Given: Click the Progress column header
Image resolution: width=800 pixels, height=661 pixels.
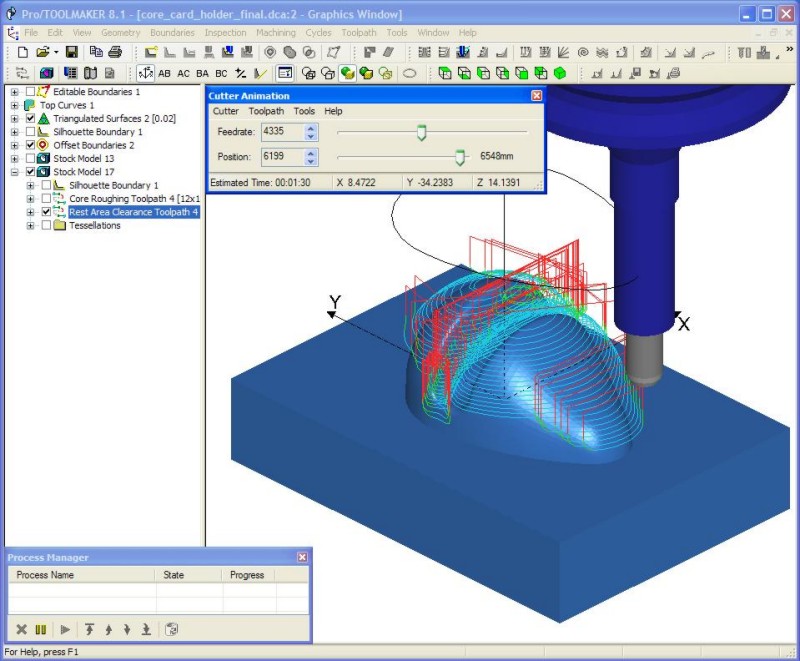Looking at the screenshot, I should pos(249,575).
